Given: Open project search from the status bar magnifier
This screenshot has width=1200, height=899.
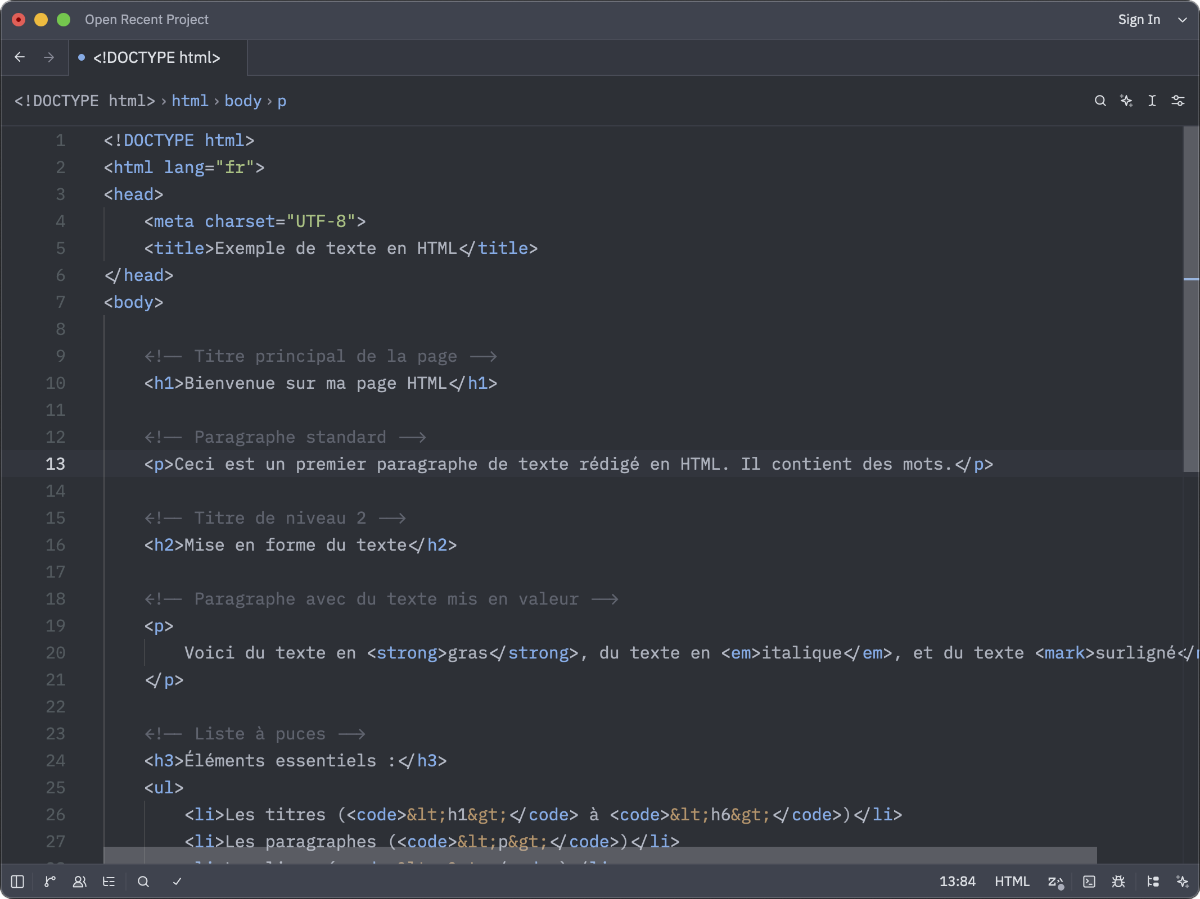Looking at the screenshot, I should [144, 882].
